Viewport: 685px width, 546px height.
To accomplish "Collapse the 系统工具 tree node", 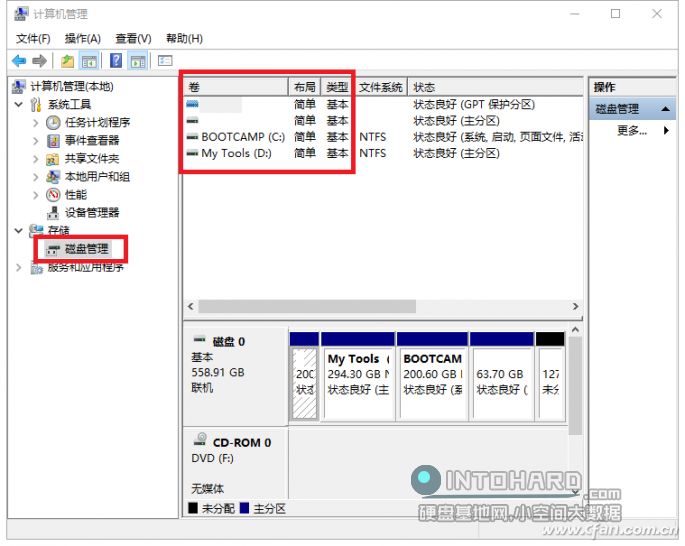I will [19, 105].
